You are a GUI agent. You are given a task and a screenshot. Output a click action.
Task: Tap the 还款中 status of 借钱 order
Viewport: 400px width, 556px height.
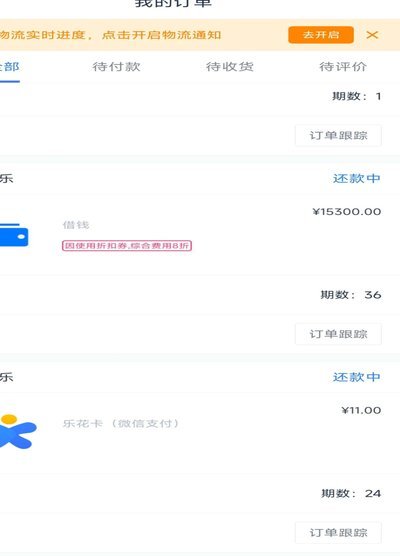356,178
